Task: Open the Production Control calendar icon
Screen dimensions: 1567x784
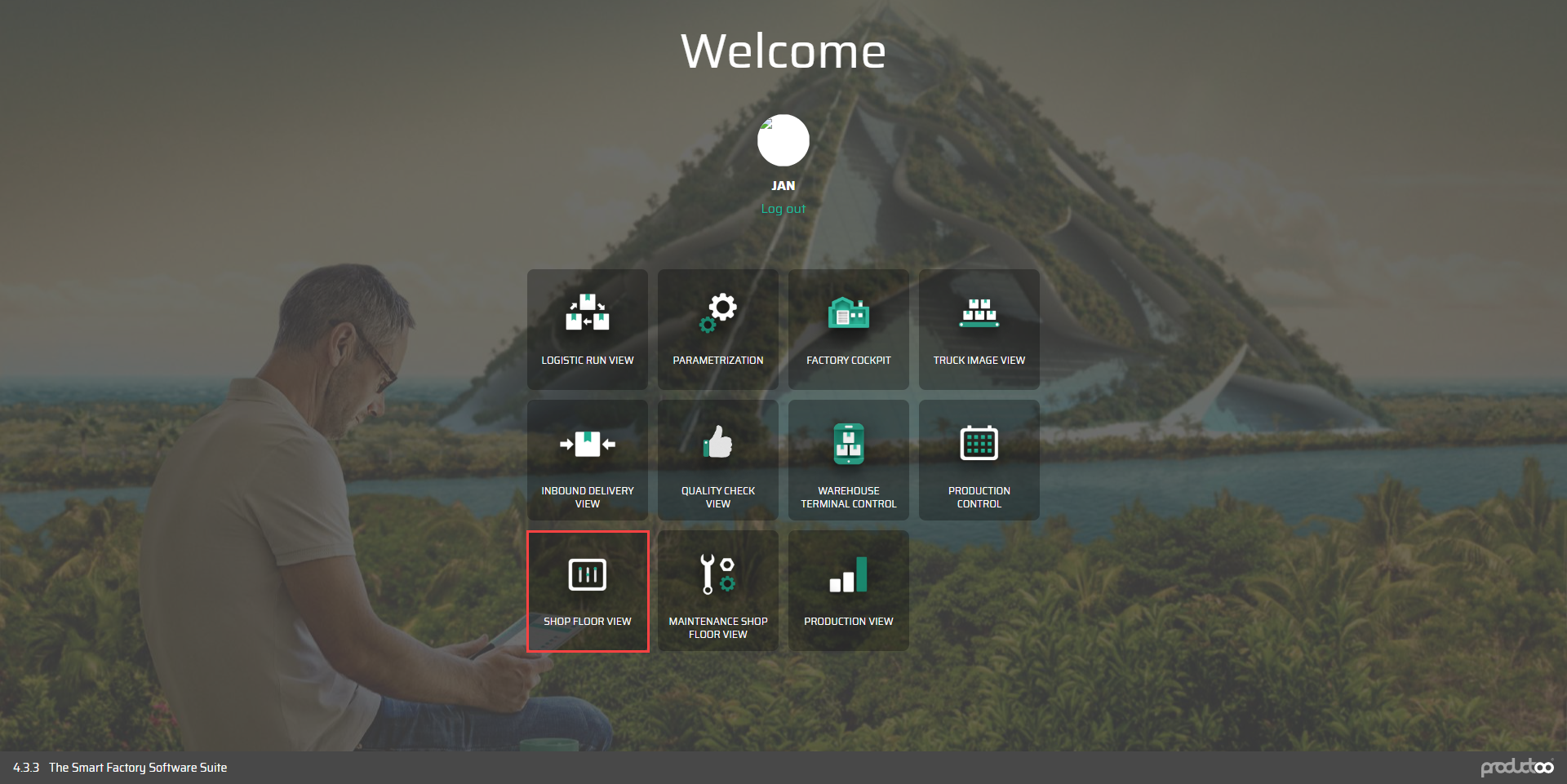Action: pos(979,443)
